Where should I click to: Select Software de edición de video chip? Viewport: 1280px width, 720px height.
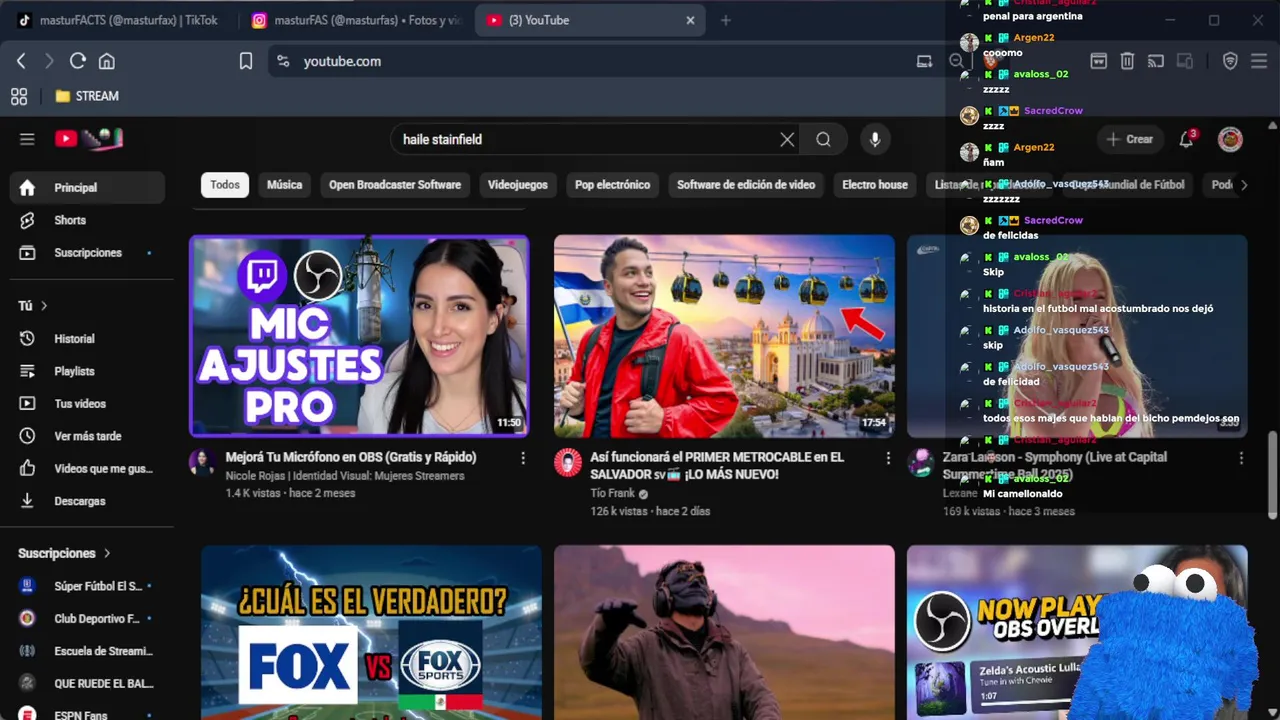pyautogui.click(x=746, y=184)
